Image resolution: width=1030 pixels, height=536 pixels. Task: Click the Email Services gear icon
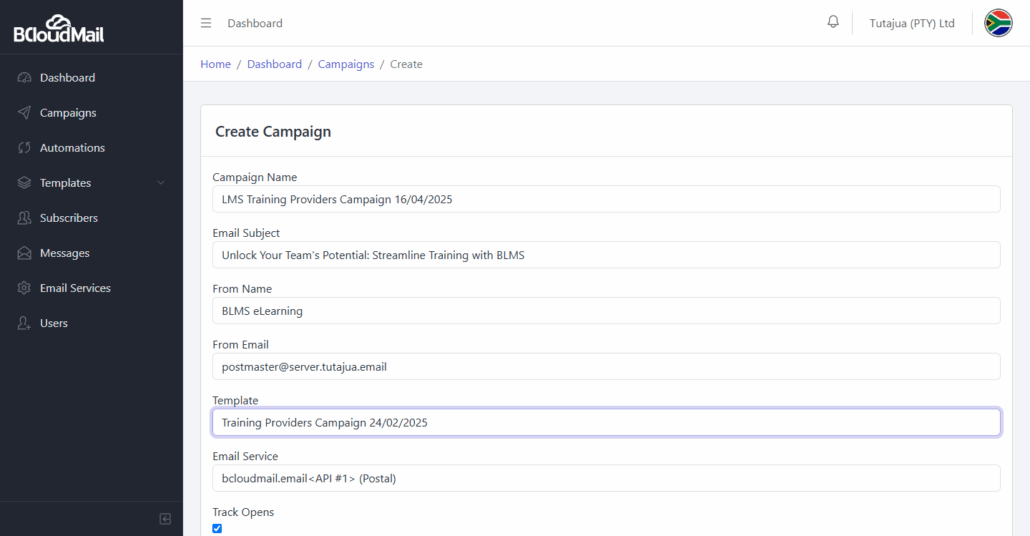point(24,288)
